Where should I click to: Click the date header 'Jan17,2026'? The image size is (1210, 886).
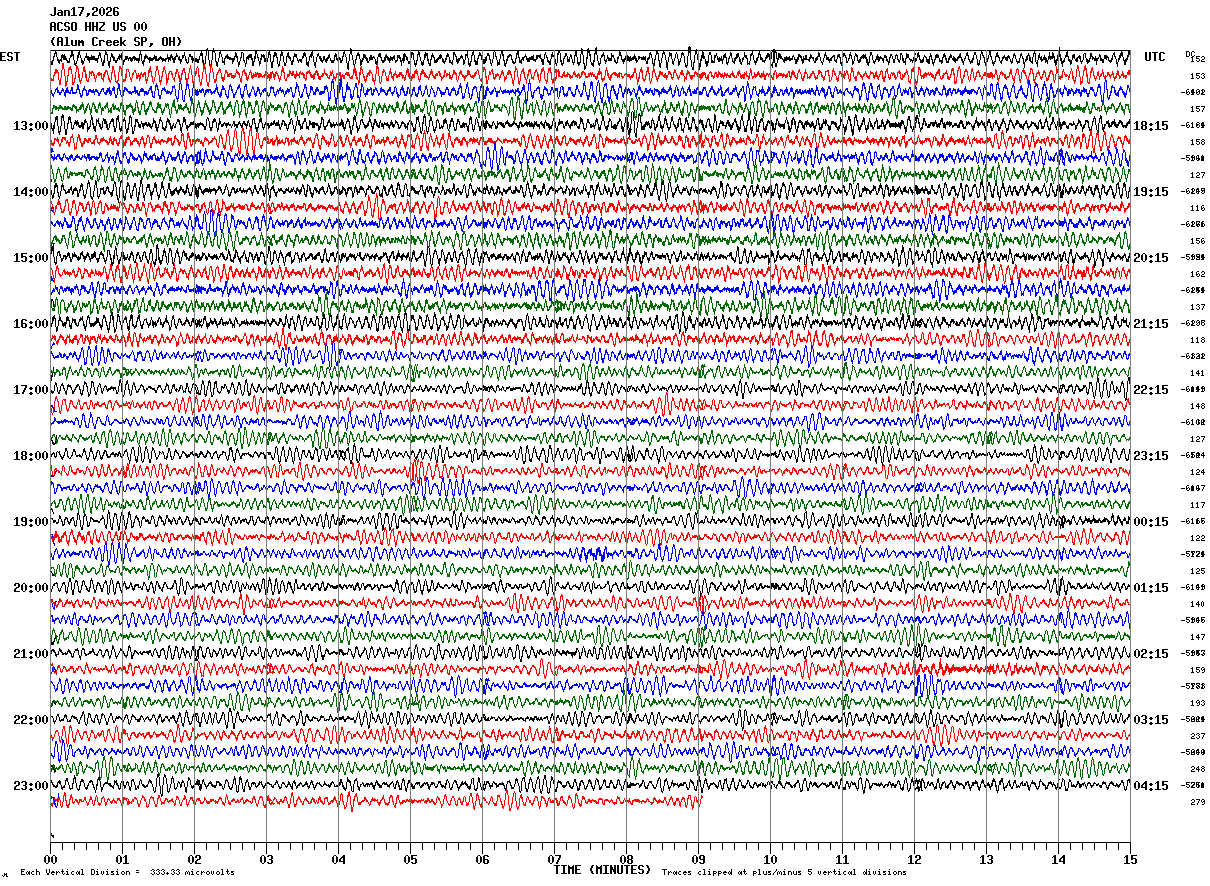(84, 12)
